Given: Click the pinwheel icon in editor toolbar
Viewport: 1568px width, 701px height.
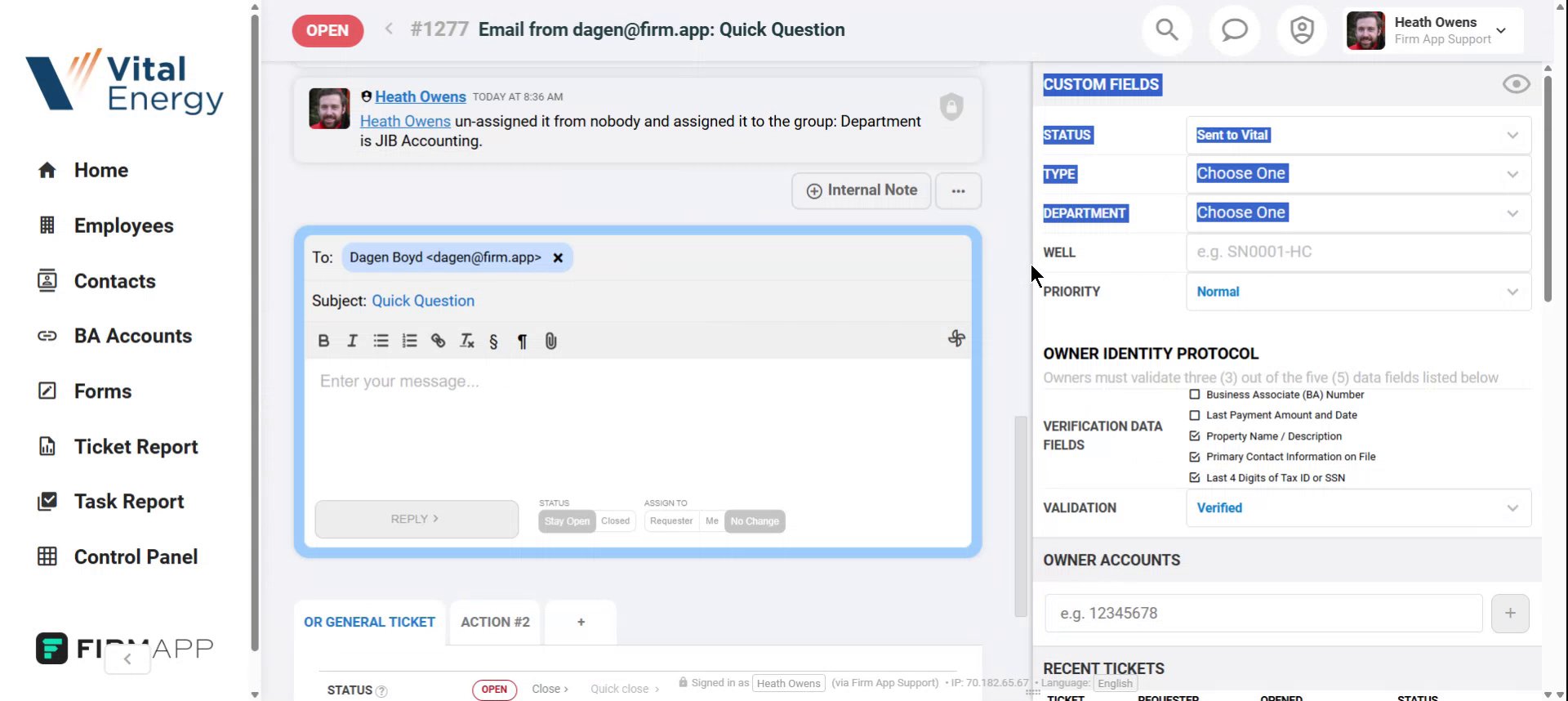Looking at the screenshot, I should [x=956, y=338].
